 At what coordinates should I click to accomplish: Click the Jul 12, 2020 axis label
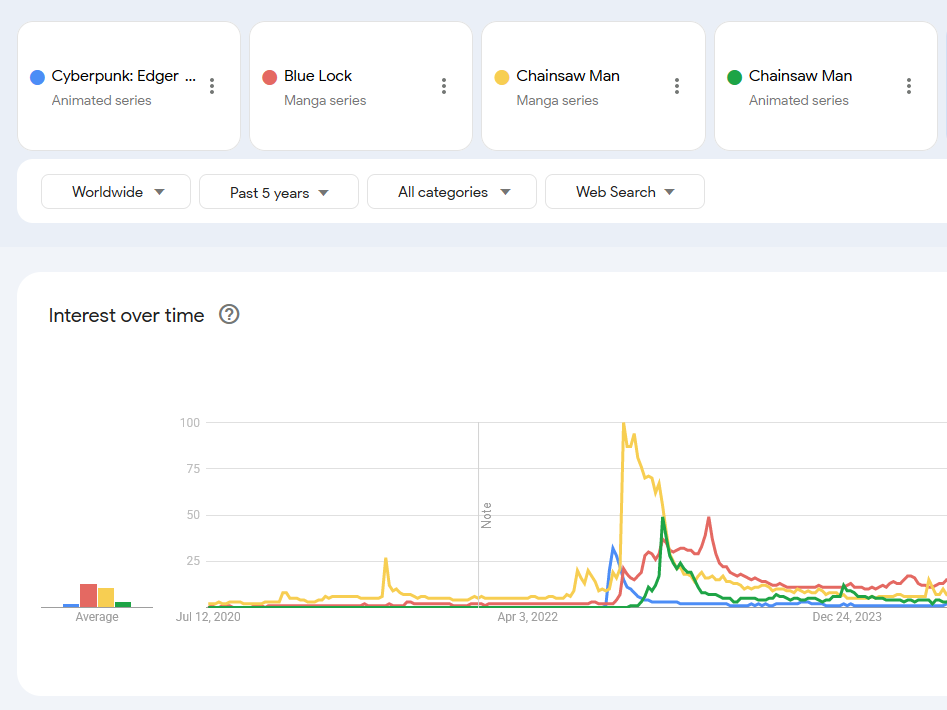208,616
